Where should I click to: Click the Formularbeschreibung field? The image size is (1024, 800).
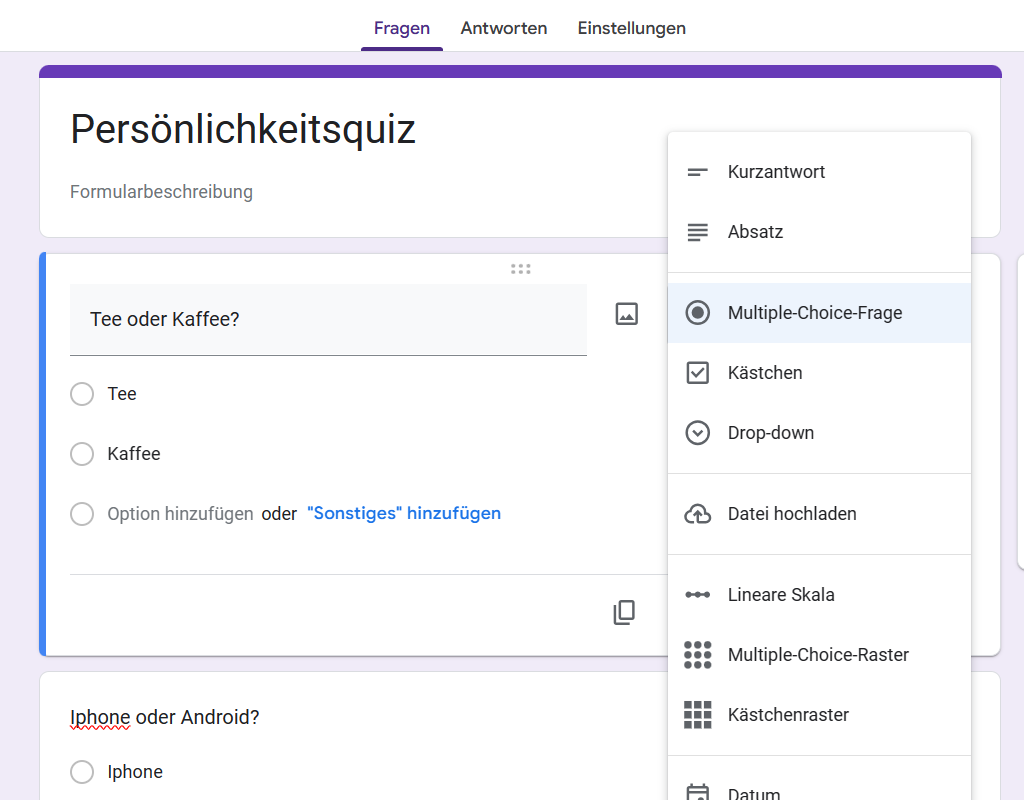(161, 191)
